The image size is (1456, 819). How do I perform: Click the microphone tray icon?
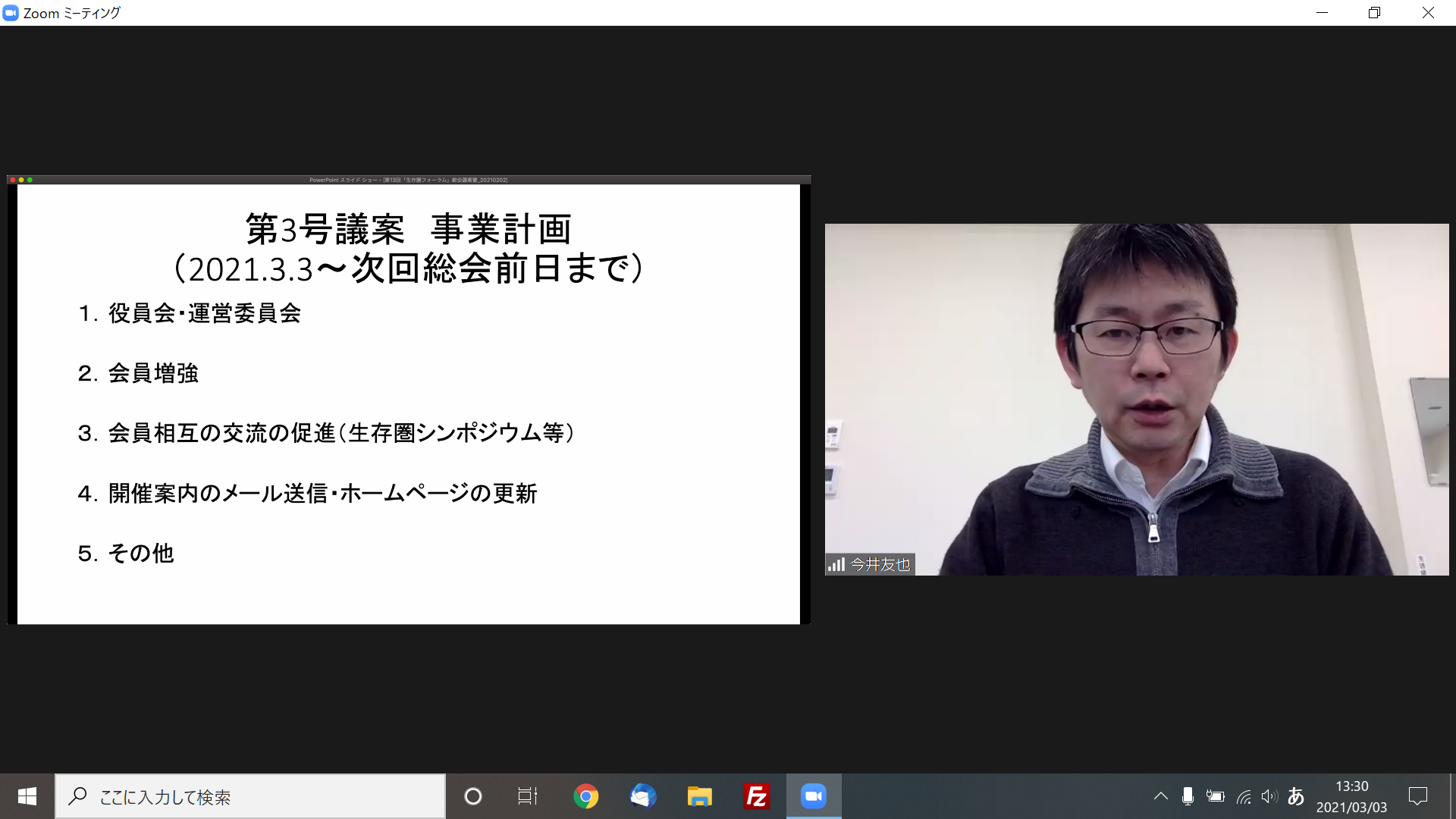pos(1188,796)
